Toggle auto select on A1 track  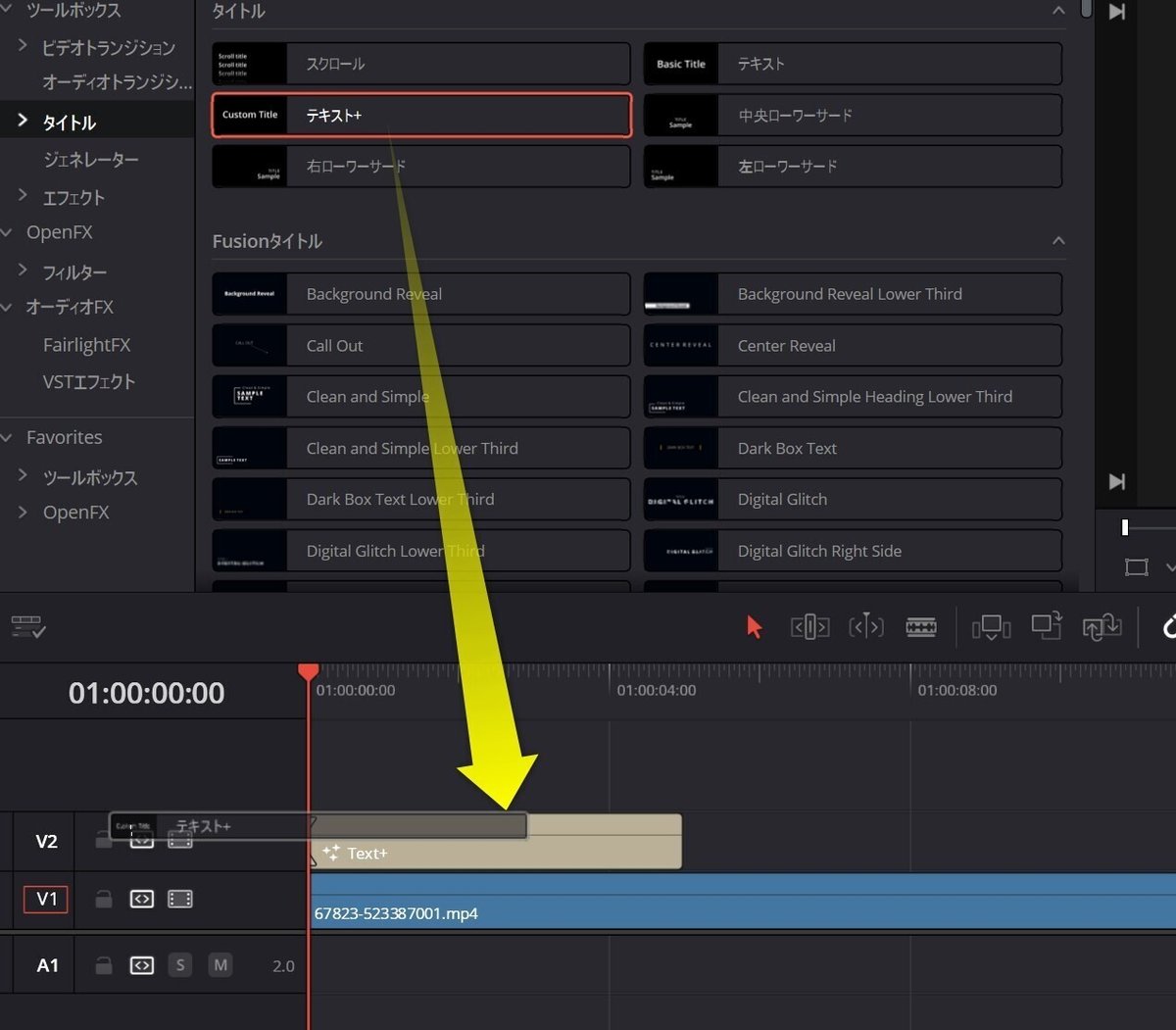tap(142, 965)
